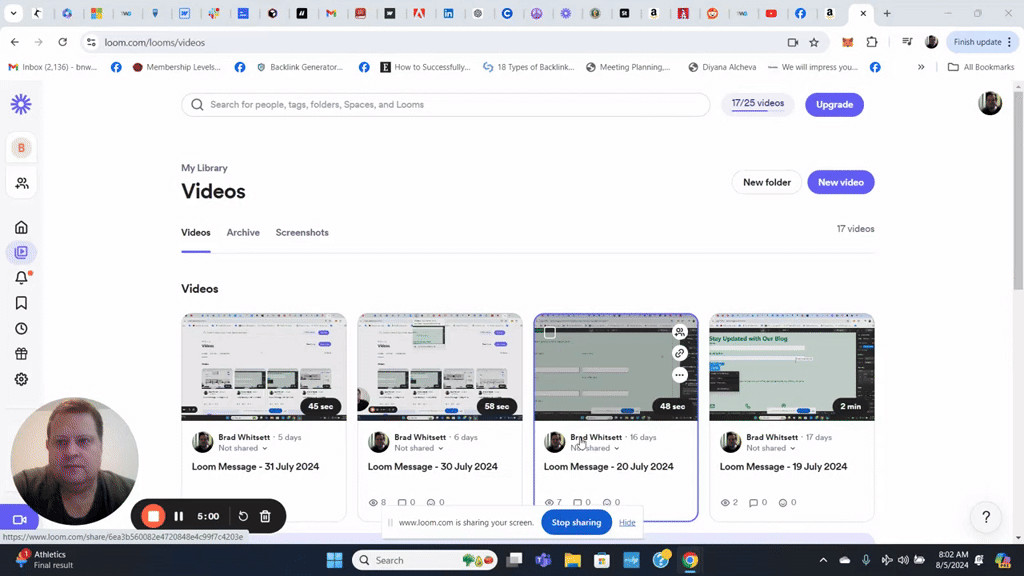Click the camera button at the bottom left
This screenshot has height=576, width=1024.
point(20,520)
